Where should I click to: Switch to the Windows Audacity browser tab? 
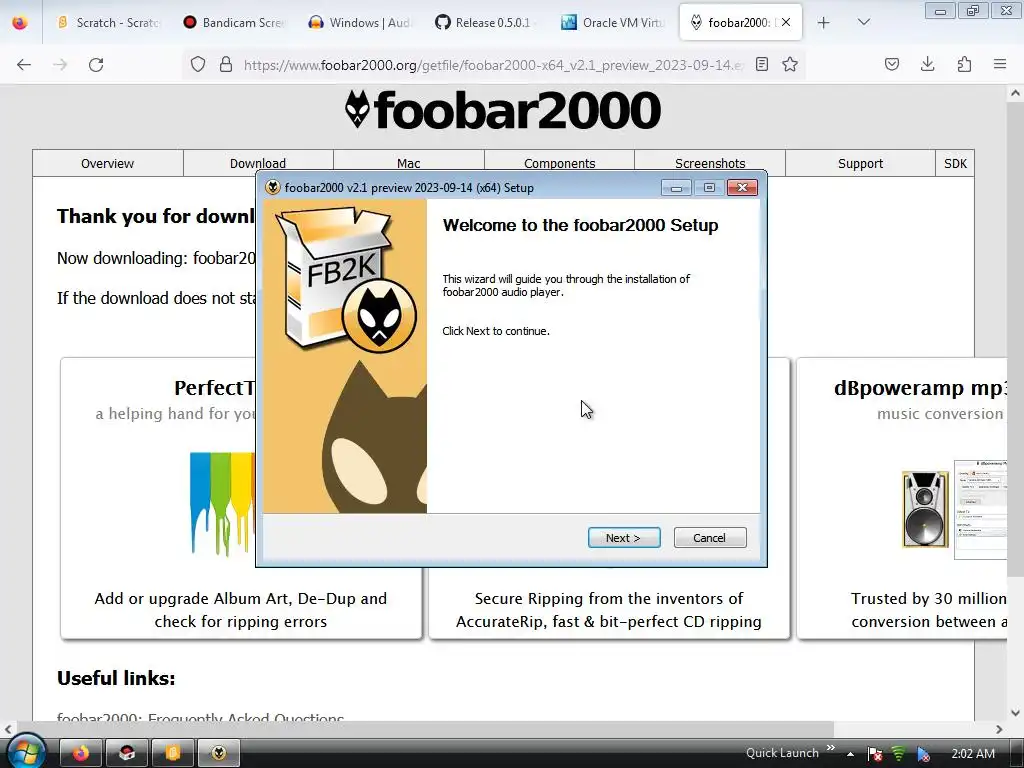click(x=360, y=22)
